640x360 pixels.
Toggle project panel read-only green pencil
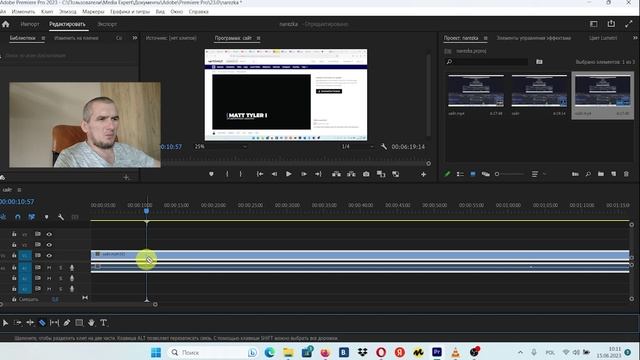[x=447, y=174]
